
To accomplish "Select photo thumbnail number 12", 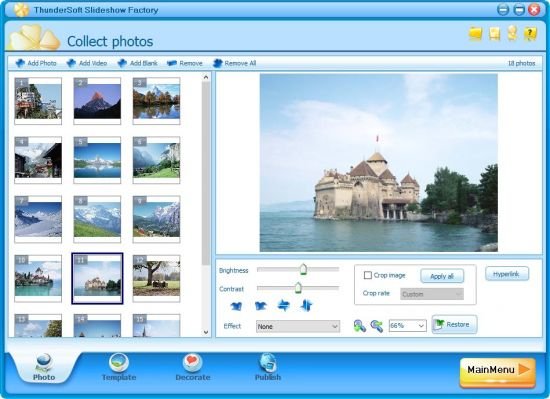I will pyautogui.click(x=156, y=278).
